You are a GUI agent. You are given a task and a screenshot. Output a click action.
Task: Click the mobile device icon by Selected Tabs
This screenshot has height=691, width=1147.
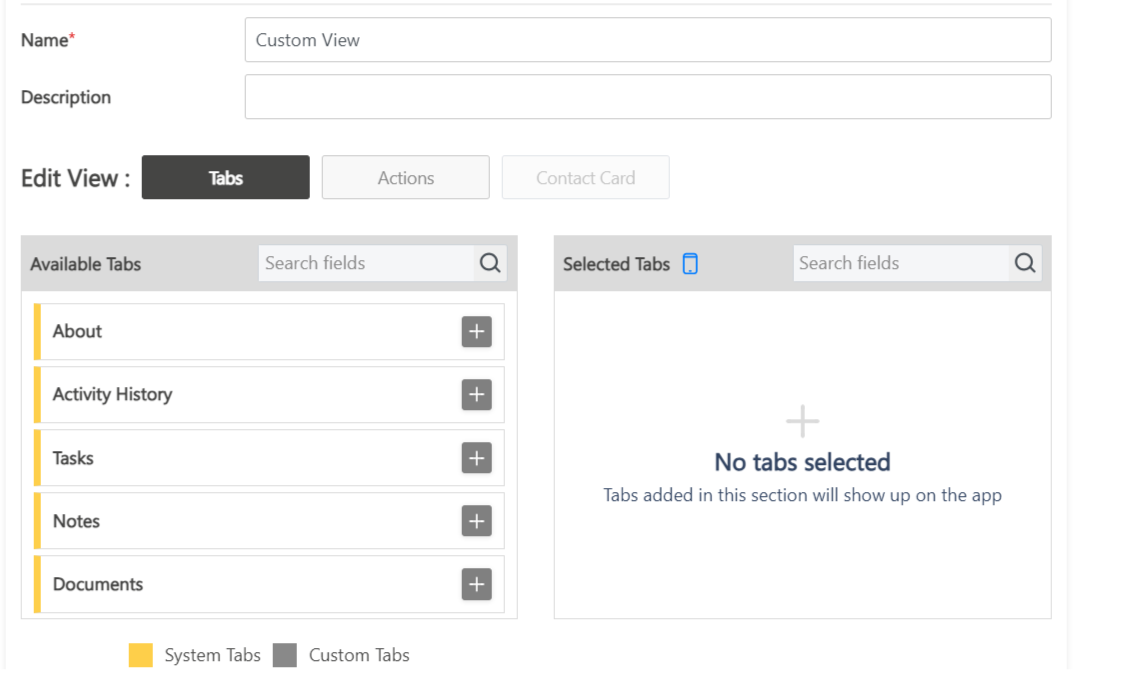point(690,264)
